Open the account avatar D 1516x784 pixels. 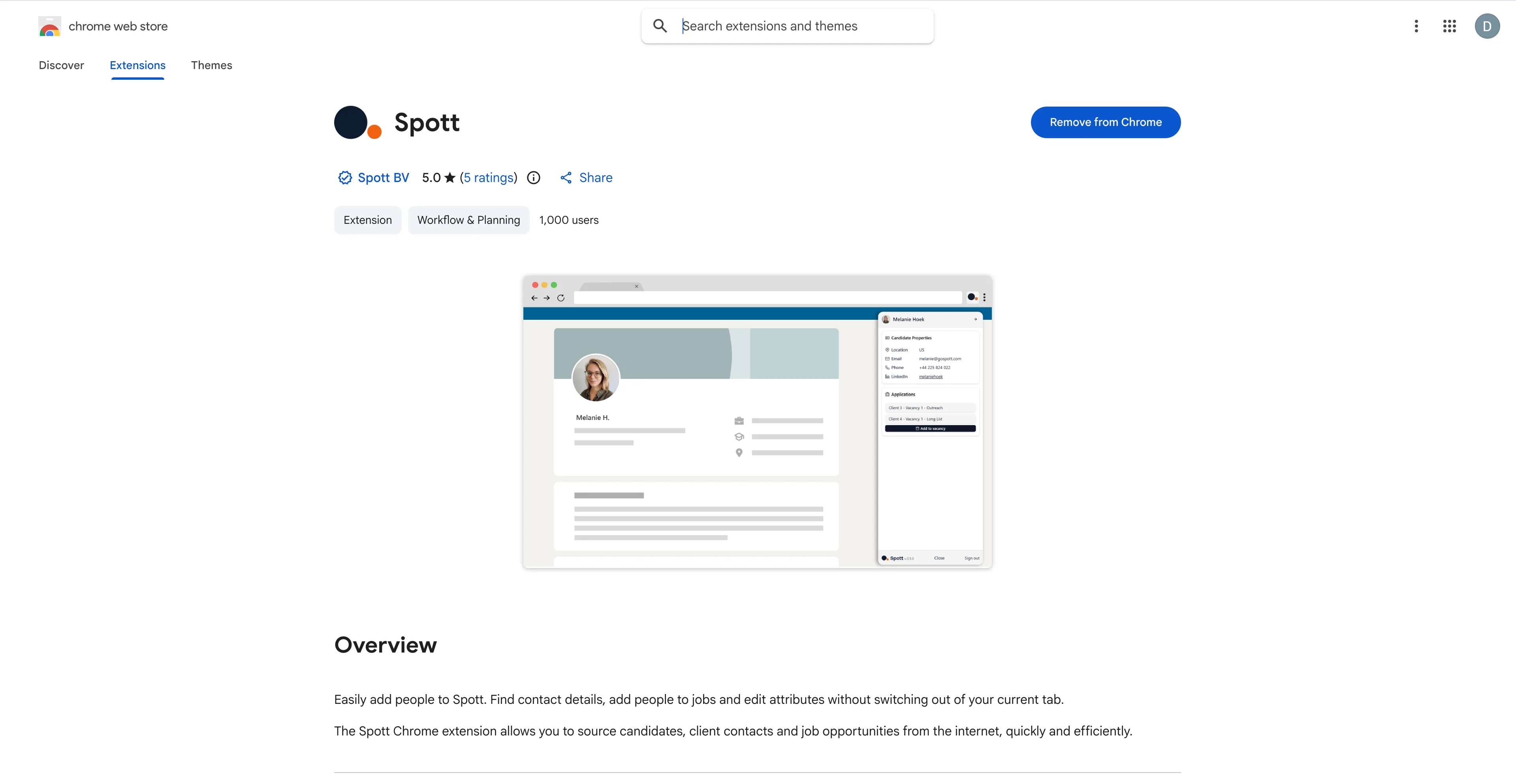click(x=1487, y=26)
